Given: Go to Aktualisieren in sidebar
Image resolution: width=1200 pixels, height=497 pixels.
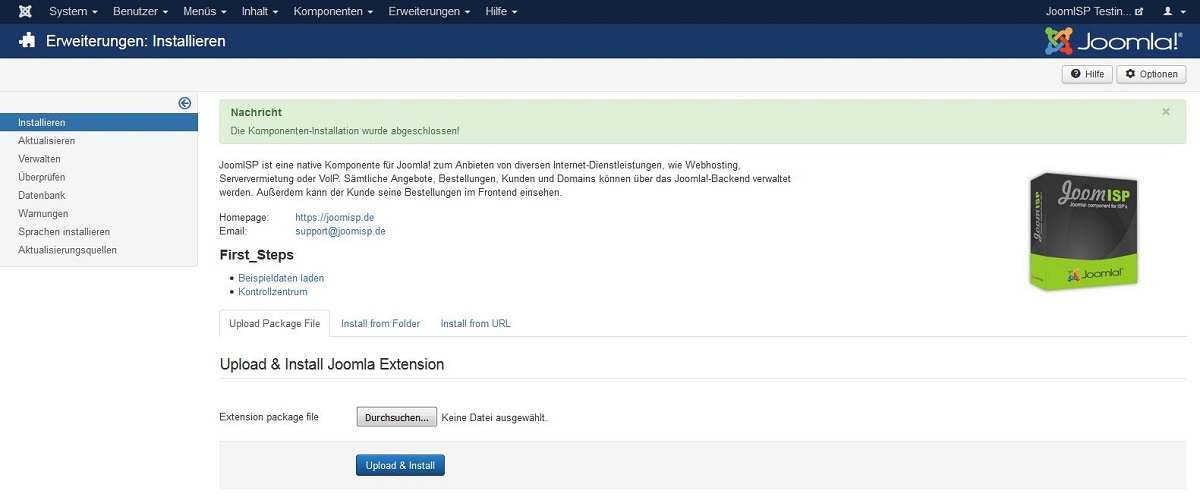Looking at the screenshot, I should pyautogui.click(x=46, y=141).
